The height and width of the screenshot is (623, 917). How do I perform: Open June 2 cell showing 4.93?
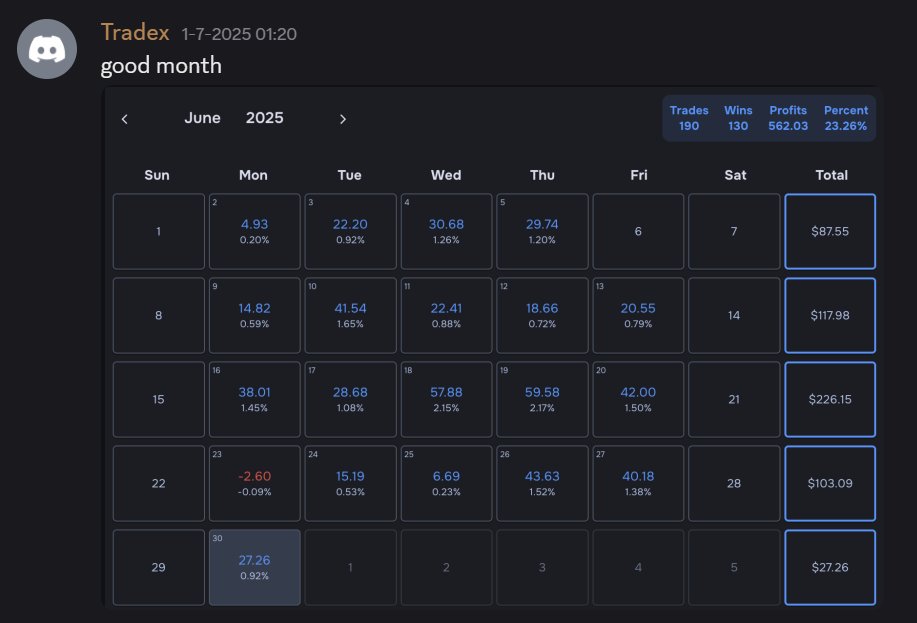pyautogui.click(x=254, y=231)
